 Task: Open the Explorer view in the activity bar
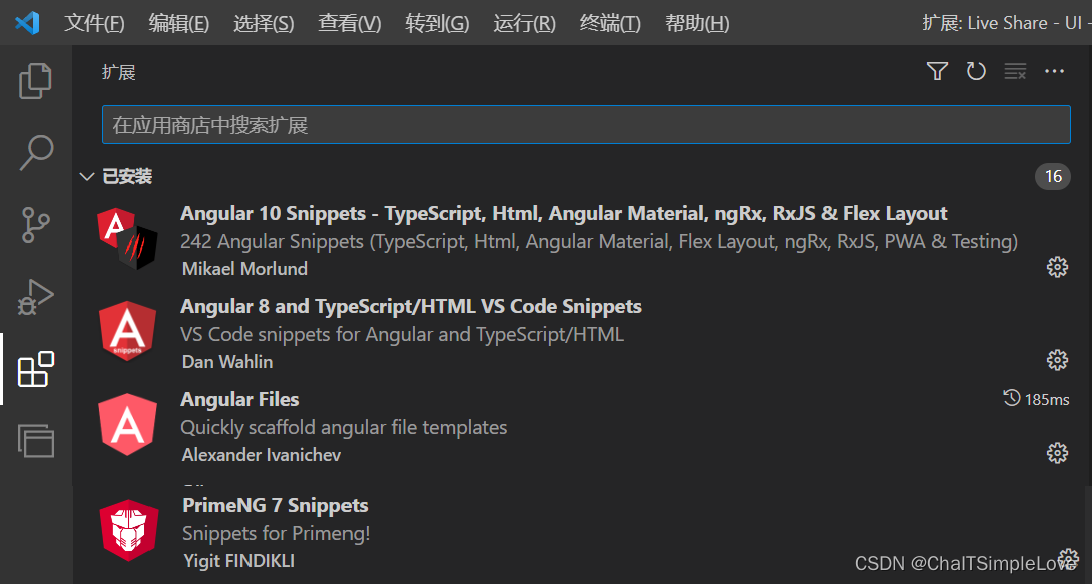[x=35, y=82]
